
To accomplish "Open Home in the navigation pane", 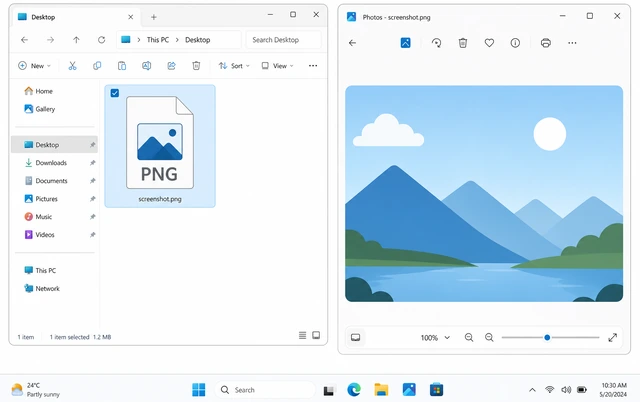I will (39, 91).
